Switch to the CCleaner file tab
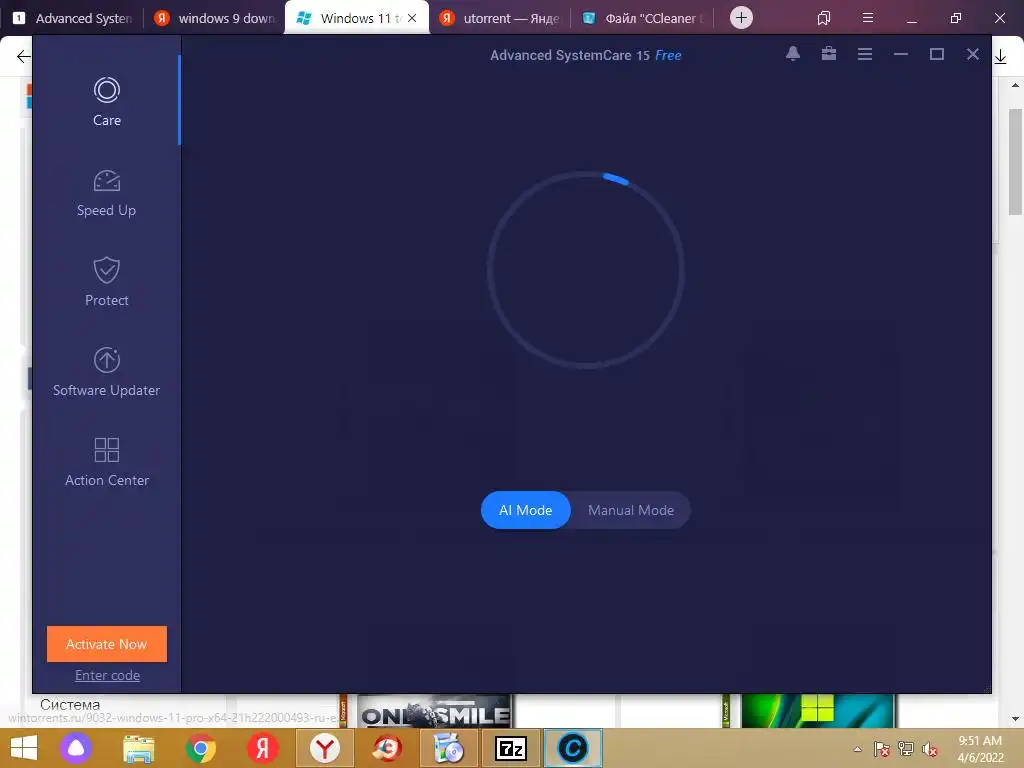Screen dimensions: 1024x768 (x=643, y=18)
